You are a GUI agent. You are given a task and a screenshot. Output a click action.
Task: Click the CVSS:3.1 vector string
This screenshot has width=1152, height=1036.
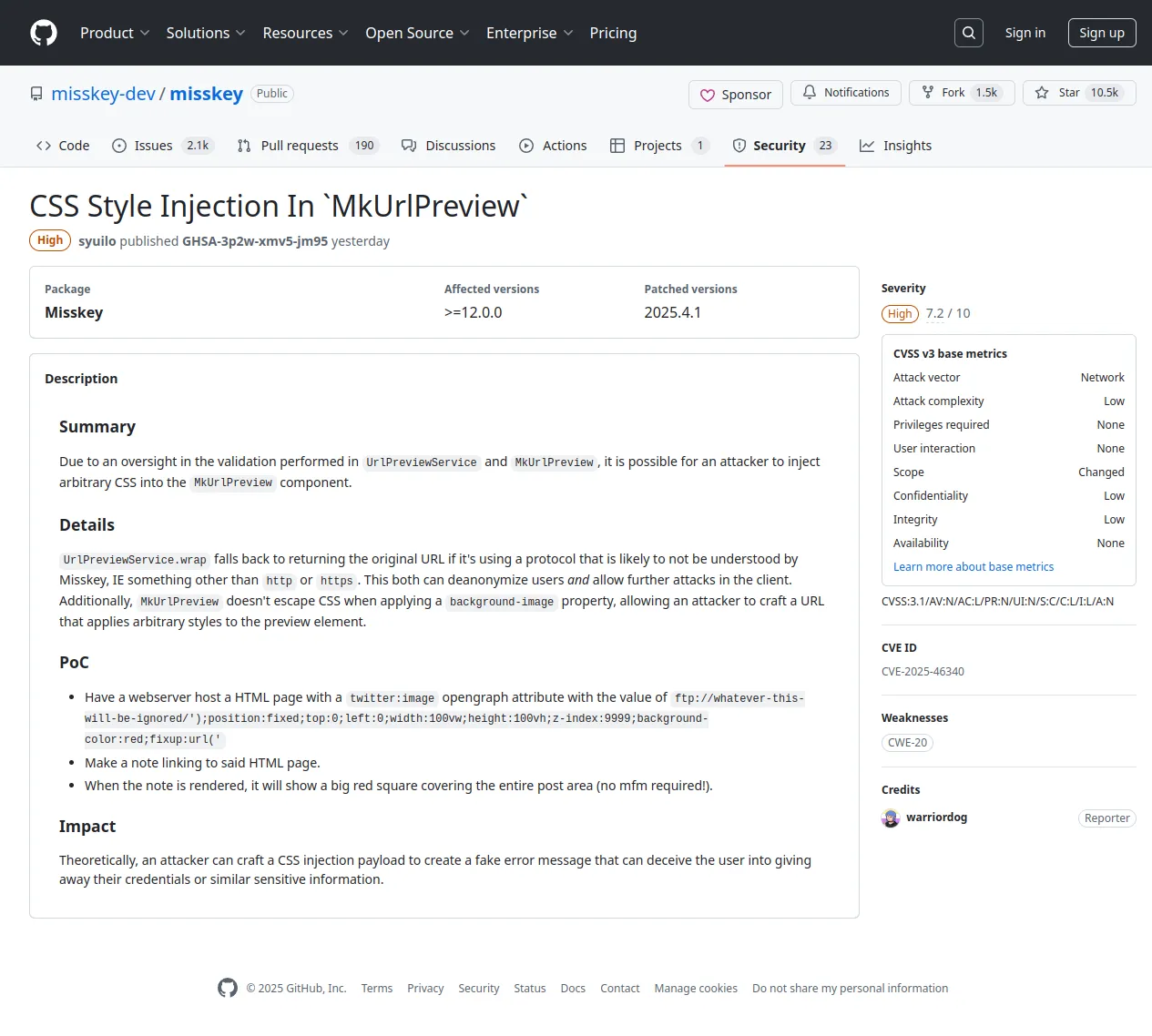[997, 602]
